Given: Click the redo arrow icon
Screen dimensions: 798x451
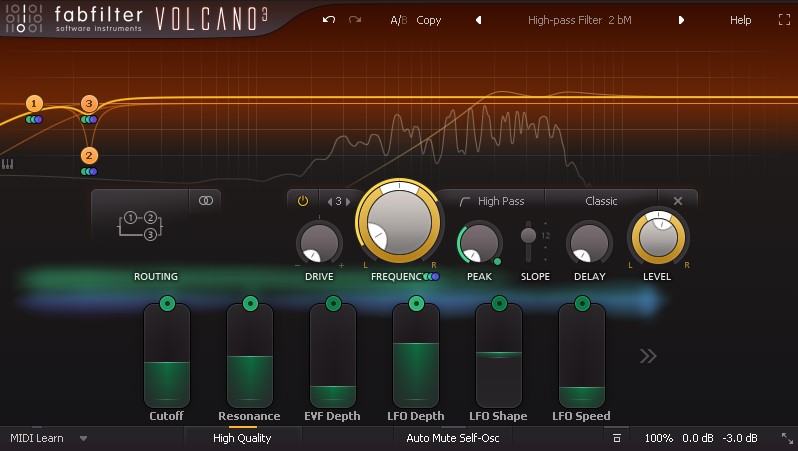Looking at the screenshot, I should (x=355, y=20).
